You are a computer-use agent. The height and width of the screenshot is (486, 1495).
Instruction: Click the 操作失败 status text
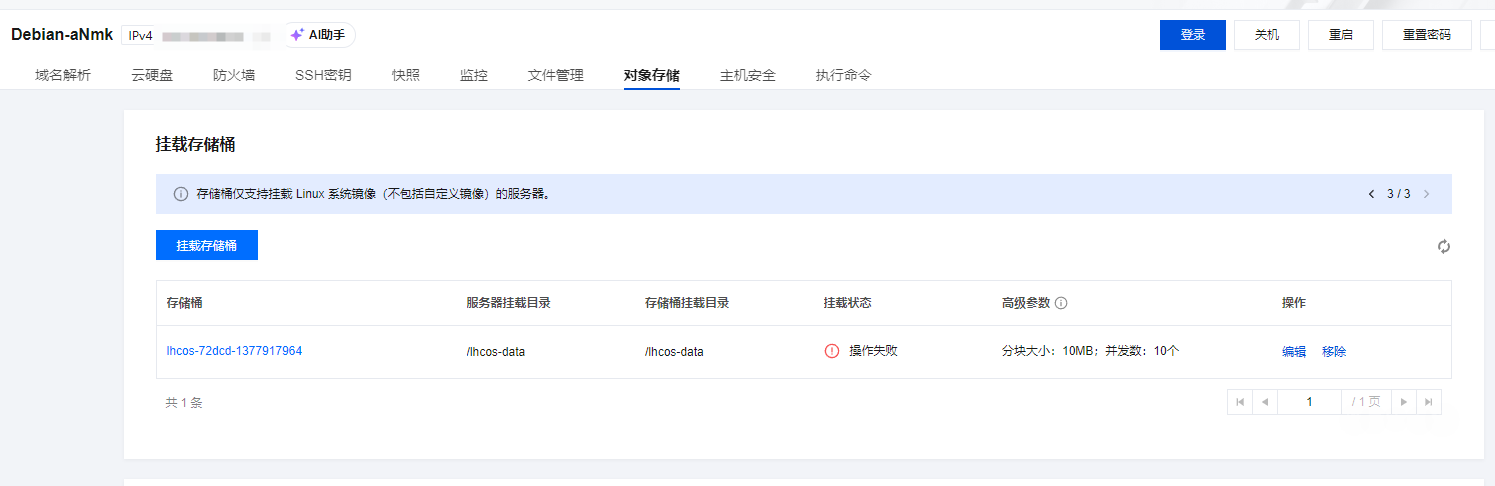[874, 351]
